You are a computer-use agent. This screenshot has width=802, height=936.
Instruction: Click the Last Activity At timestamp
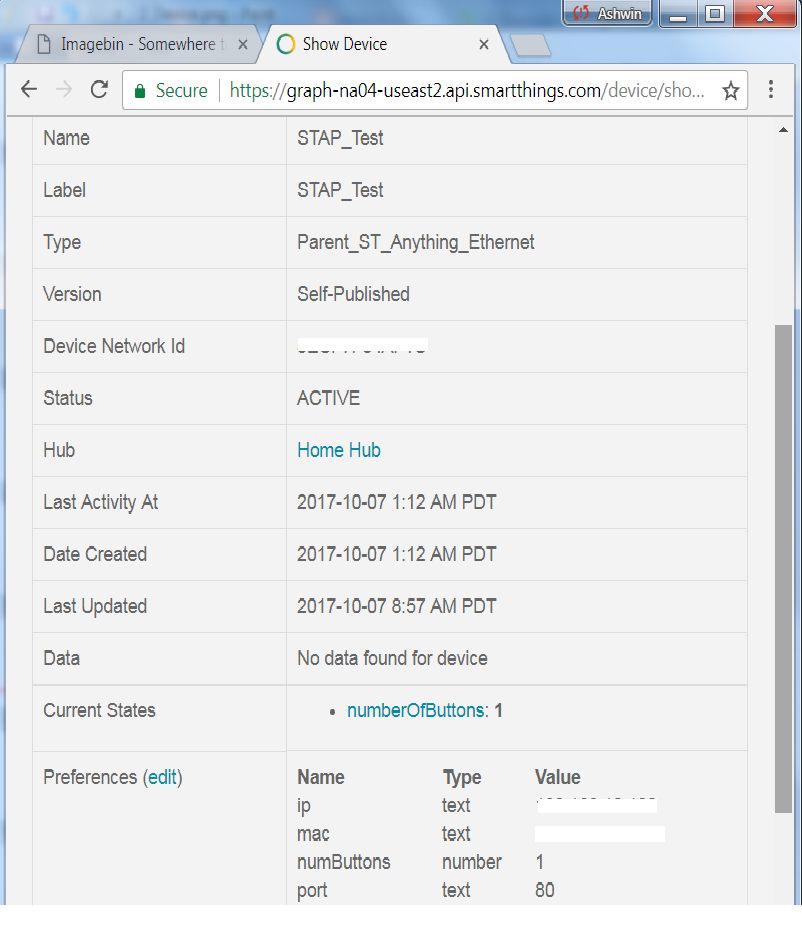point(397,502)
